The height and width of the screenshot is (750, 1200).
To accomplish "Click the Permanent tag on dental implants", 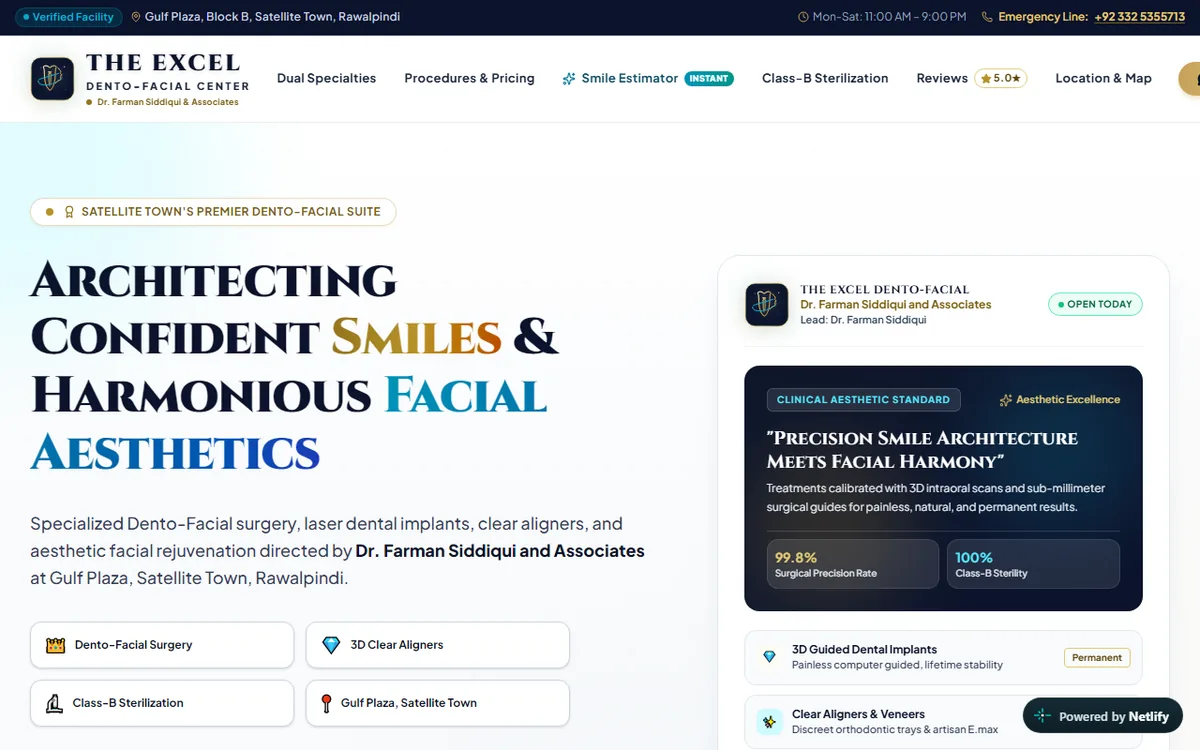I will (x=1097, y=658).
